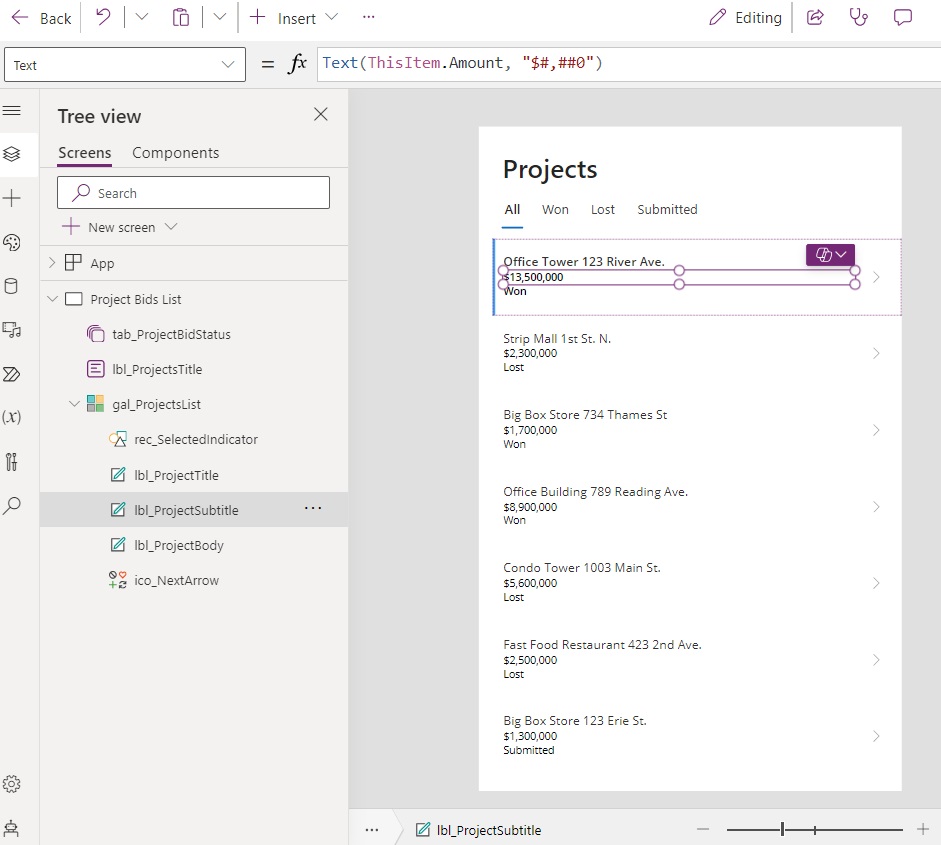The height and width of the screenshot is (845, 941).
Task: Open the top toolbar overflow ellipsis
Action: coord(368,17)
